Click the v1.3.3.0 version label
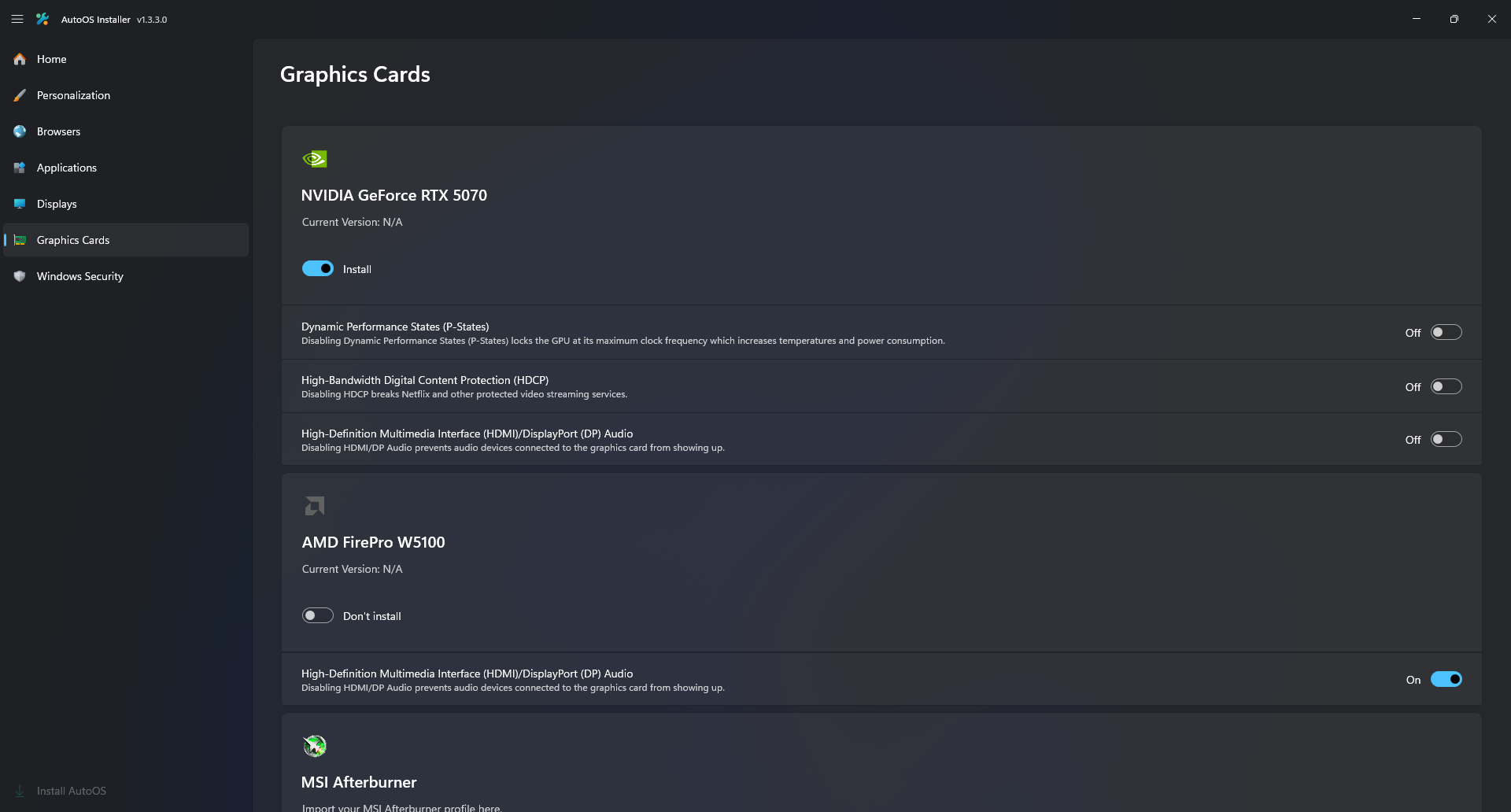Viewport: 1511px width, 812px height. tap(152, 20)
